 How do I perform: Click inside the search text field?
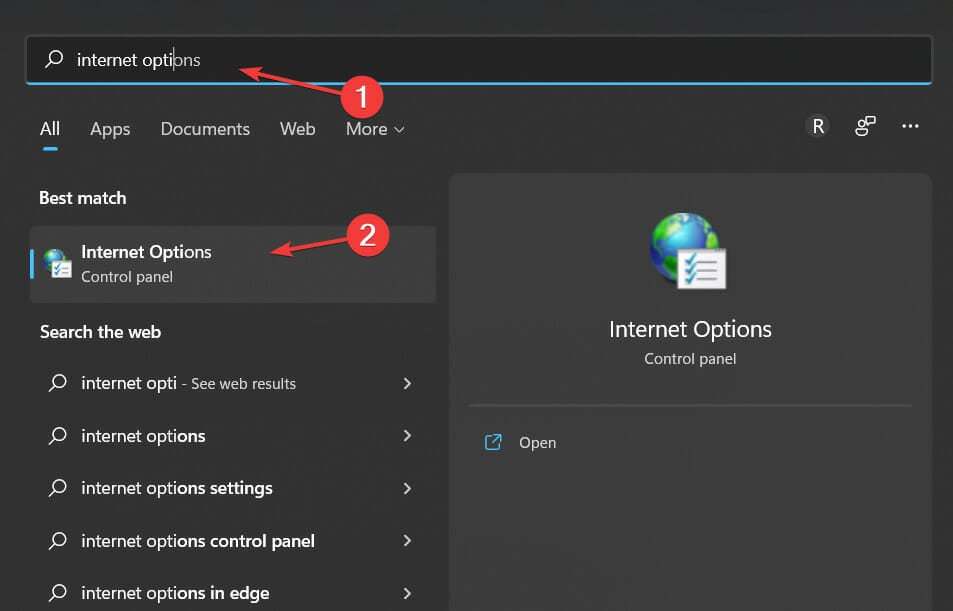[x=479, y=60]
